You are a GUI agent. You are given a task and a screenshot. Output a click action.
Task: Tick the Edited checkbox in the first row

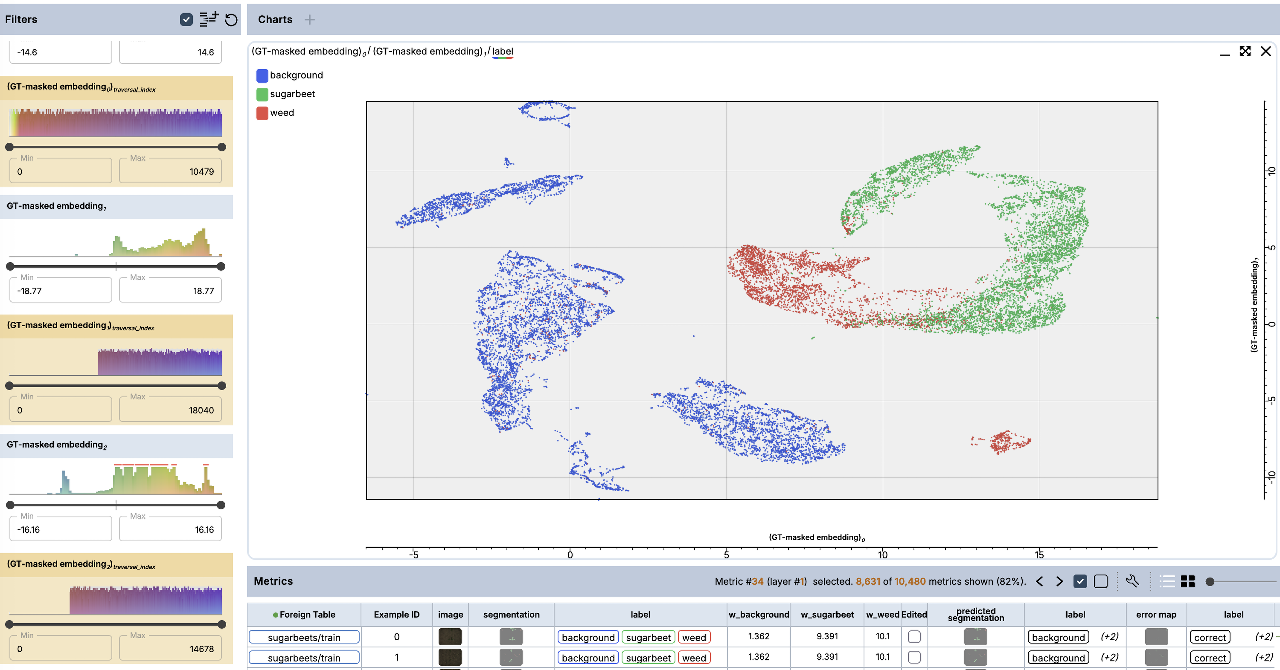[x=914, y=637]
